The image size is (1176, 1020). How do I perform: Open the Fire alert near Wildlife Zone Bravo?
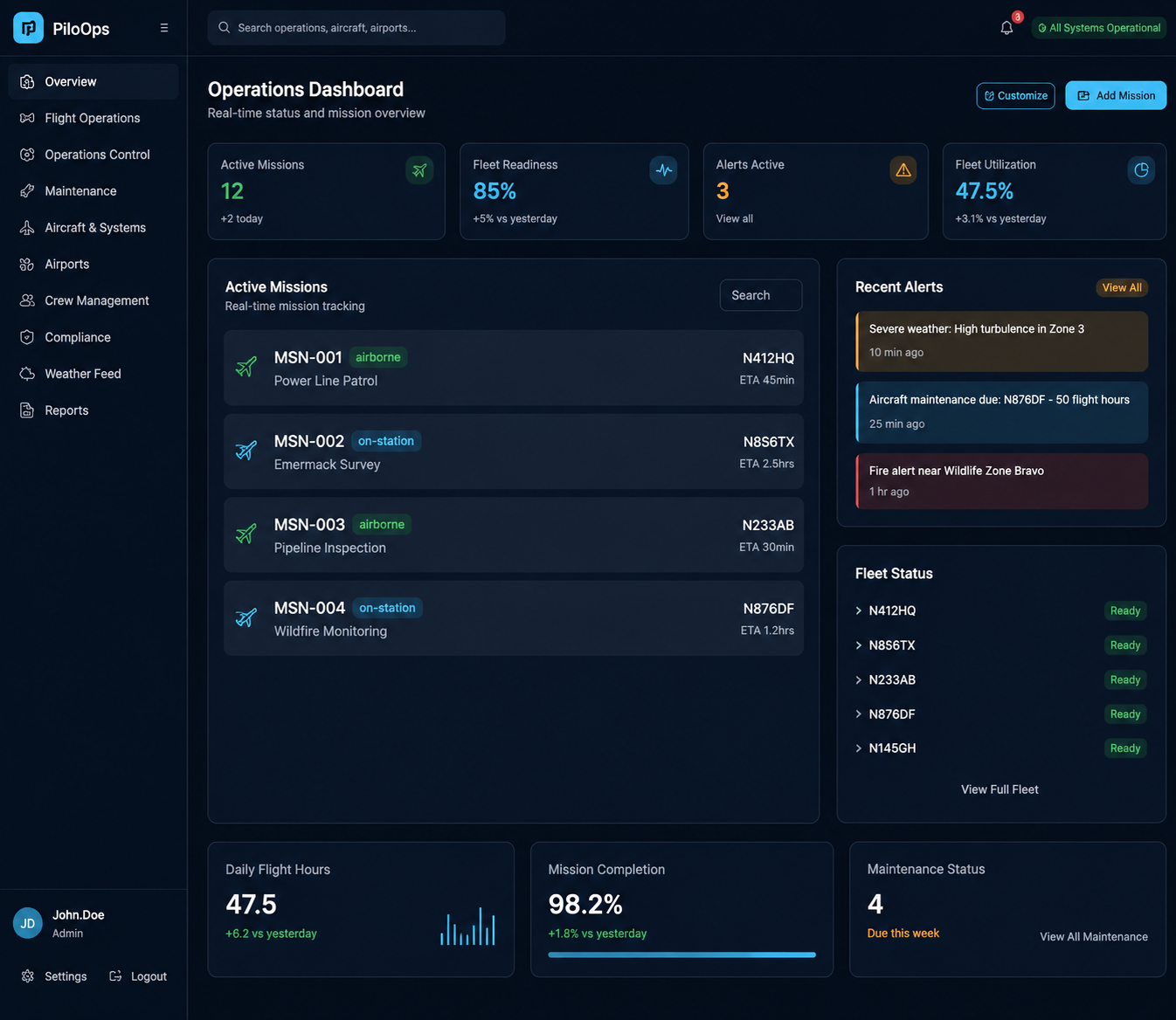1001,481
